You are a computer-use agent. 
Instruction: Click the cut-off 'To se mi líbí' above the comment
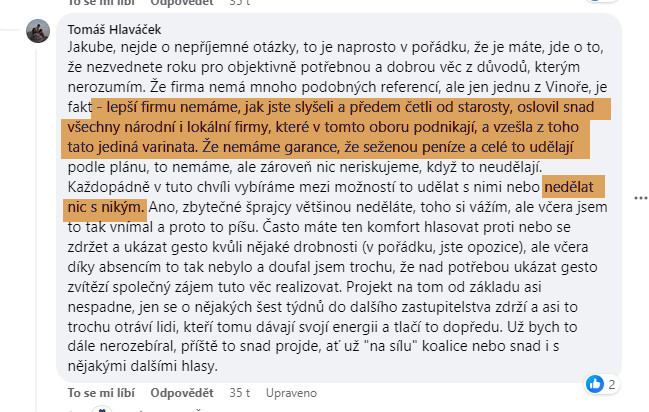click(101, 4)
